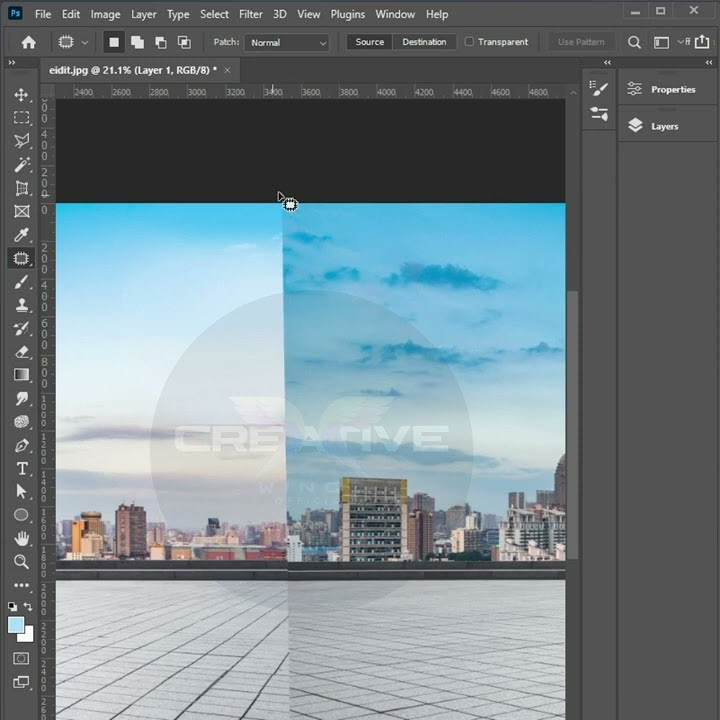
Task: Close the eidit.jpg document tab
Action: click(x=228, y=70)
